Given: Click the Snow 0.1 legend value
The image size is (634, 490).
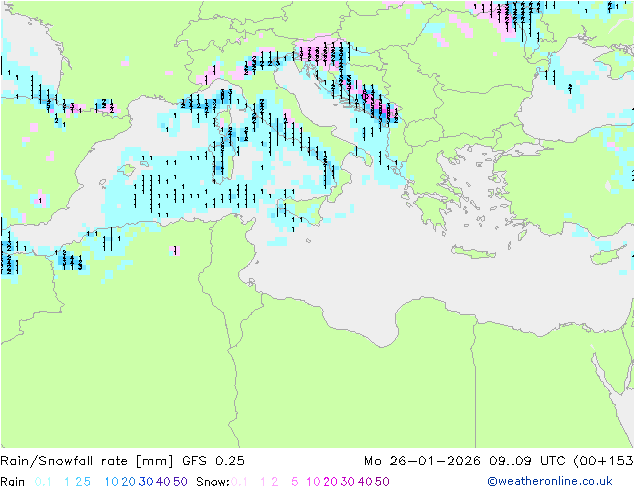Looking at the screenshot, I should tap(239, 482).
